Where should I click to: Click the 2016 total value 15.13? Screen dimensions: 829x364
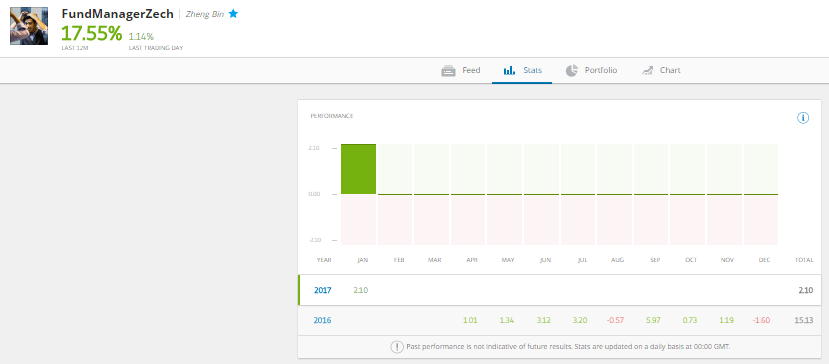tap(804, 320)
